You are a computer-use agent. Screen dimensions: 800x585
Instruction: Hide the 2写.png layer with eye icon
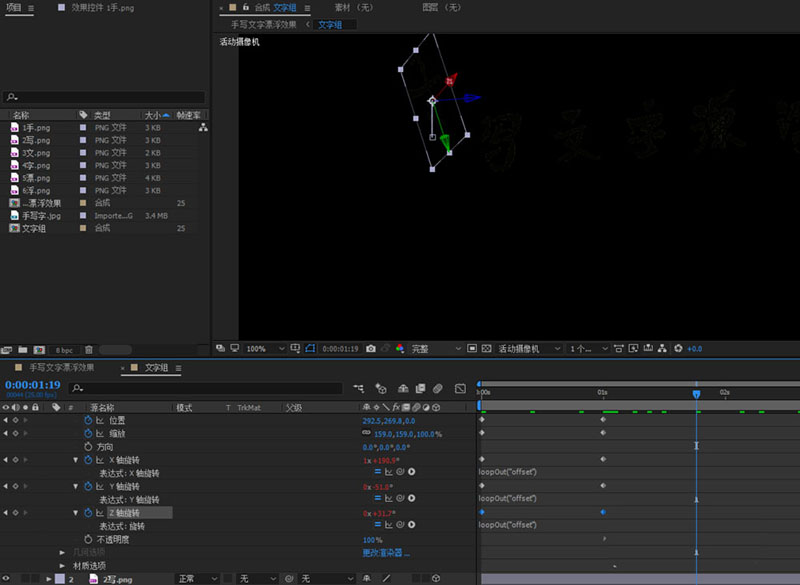pos(6,579)
